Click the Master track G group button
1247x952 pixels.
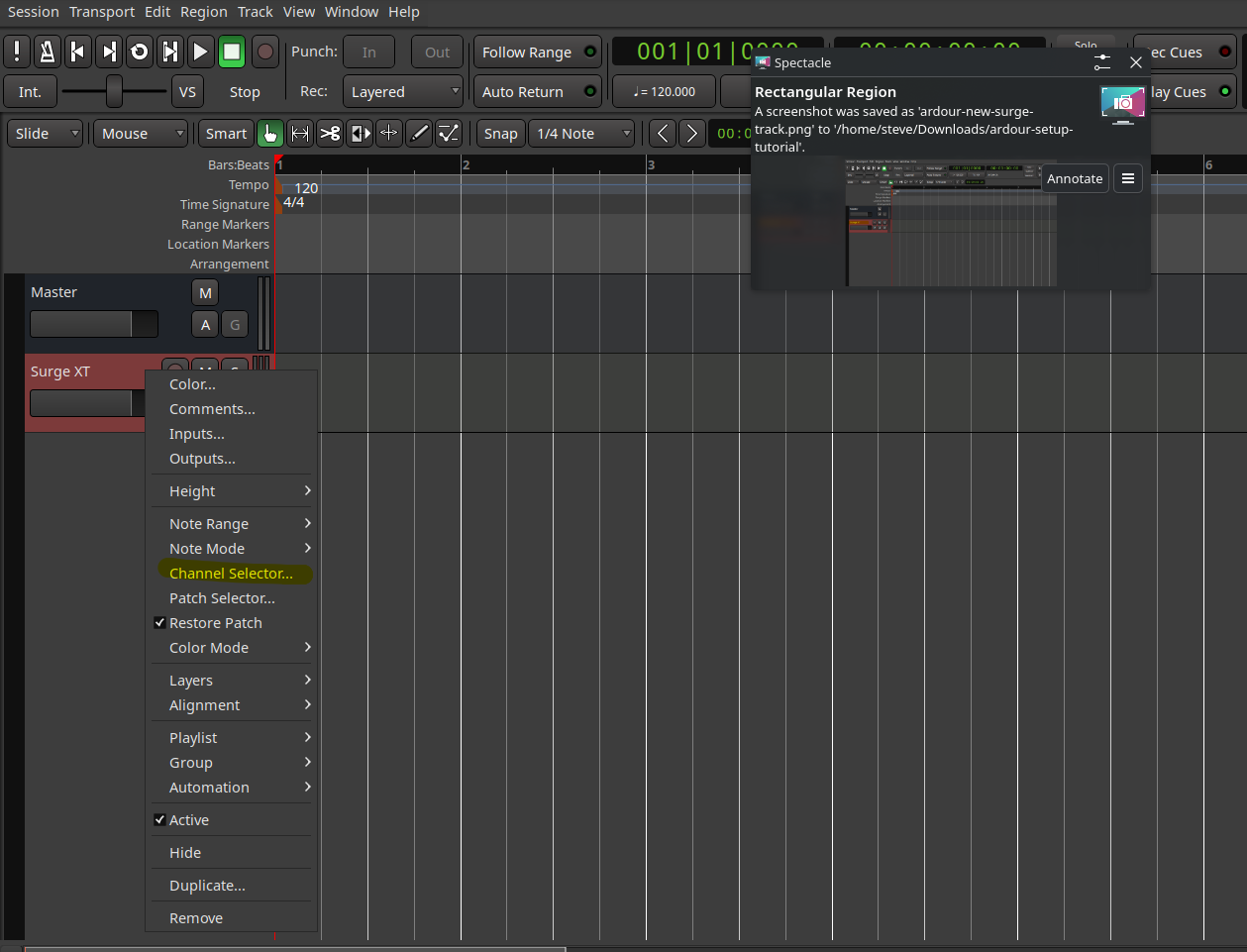pos(235,324)
